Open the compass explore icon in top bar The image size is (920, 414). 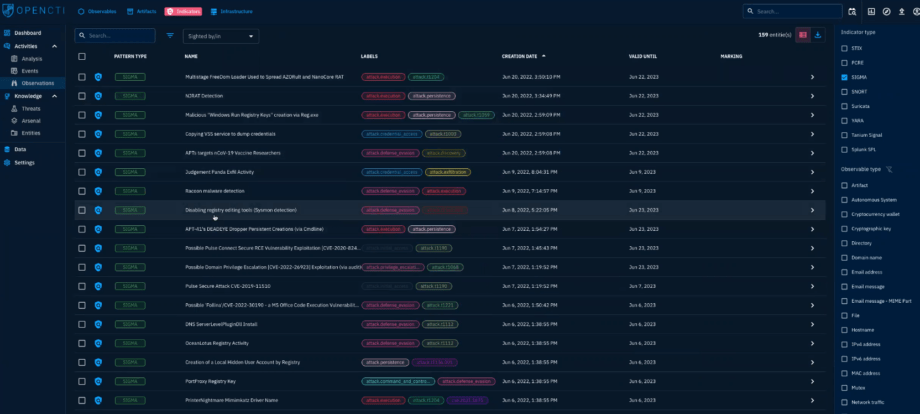[x=886, y=12]
